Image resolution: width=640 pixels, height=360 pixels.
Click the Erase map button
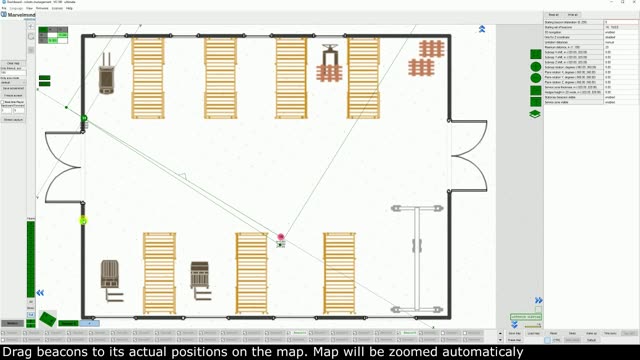pos(514,340)
